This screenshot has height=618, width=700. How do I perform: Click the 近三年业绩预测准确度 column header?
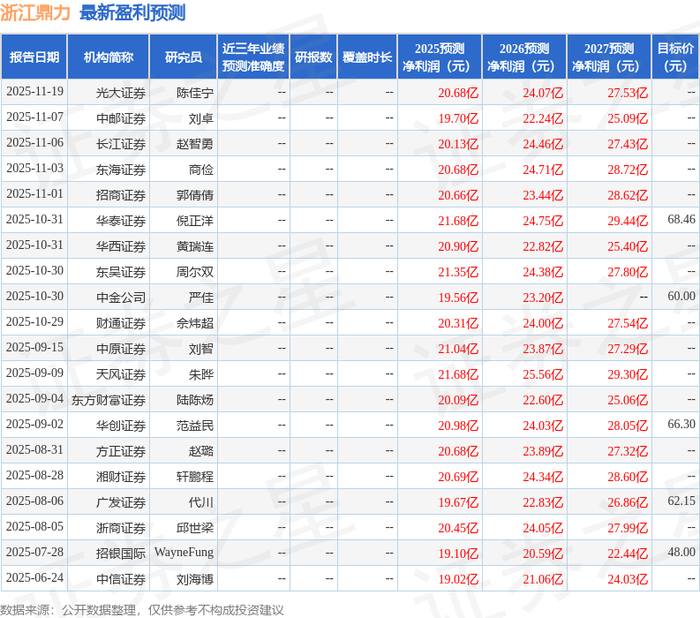click(x=253, y=57)
